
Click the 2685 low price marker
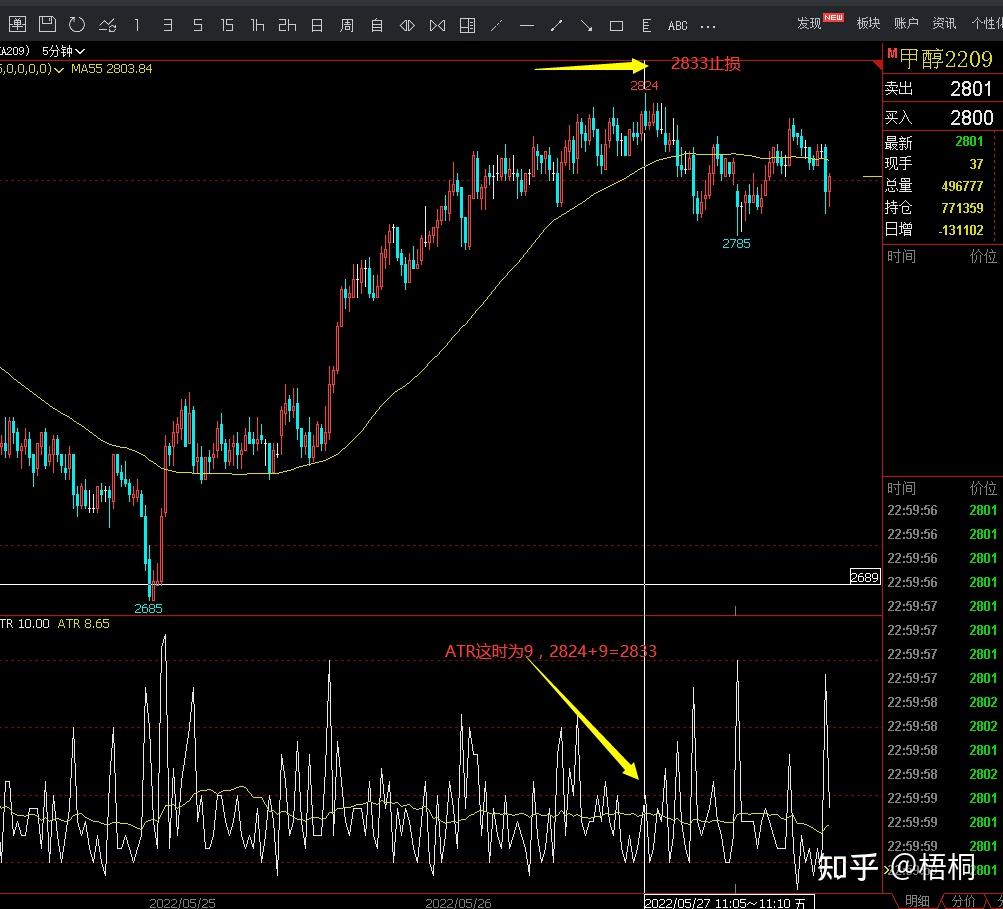(x=148, y=608)
